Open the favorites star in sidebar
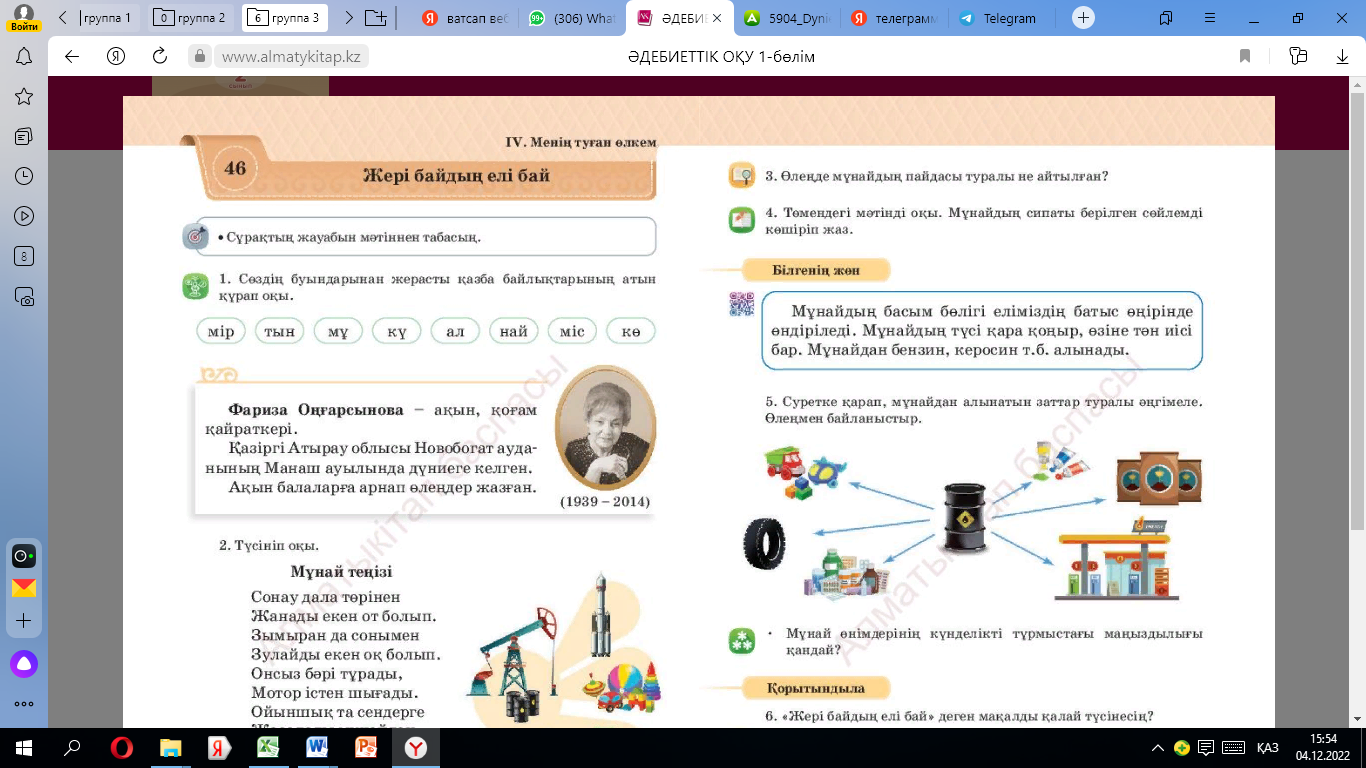Viewport: 1366px width, 768px height. click(x=24, y=96)
